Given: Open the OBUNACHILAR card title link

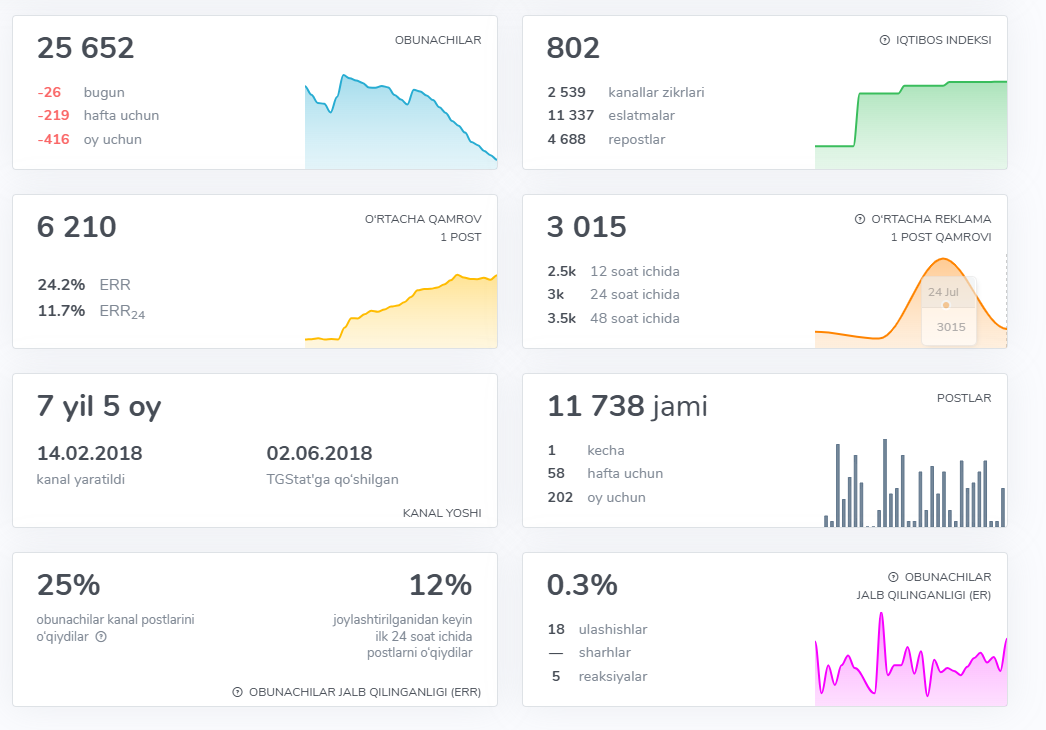Looking at the screenshot, I should [438, 40].
